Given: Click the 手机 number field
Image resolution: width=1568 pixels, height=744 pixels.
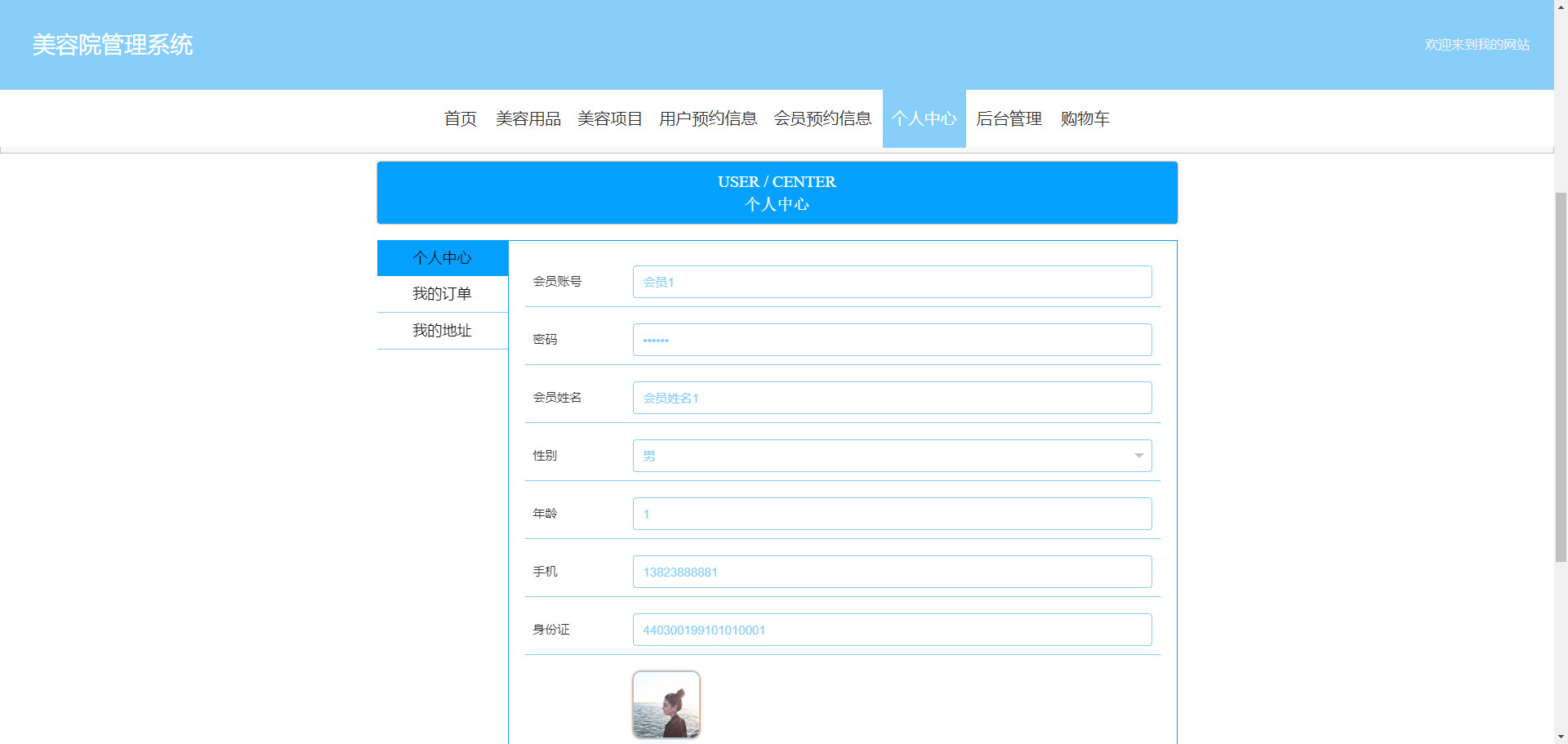Looking at the screenshot, I should tap(892, 572).
